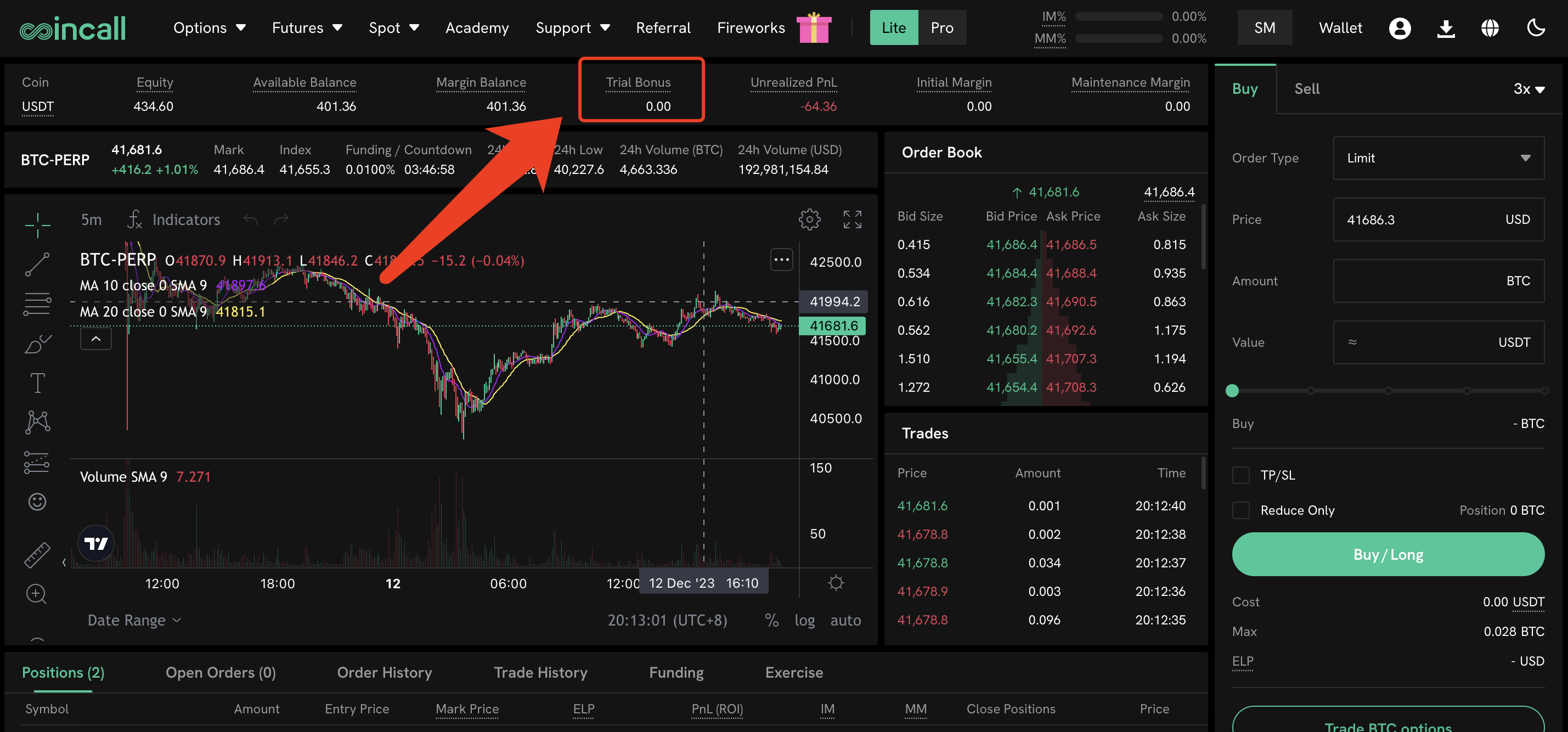The width and height of the screenshot is (1568, 732).
Task: Focus the Value USDT input field
Action: (x=1438, y=342)
